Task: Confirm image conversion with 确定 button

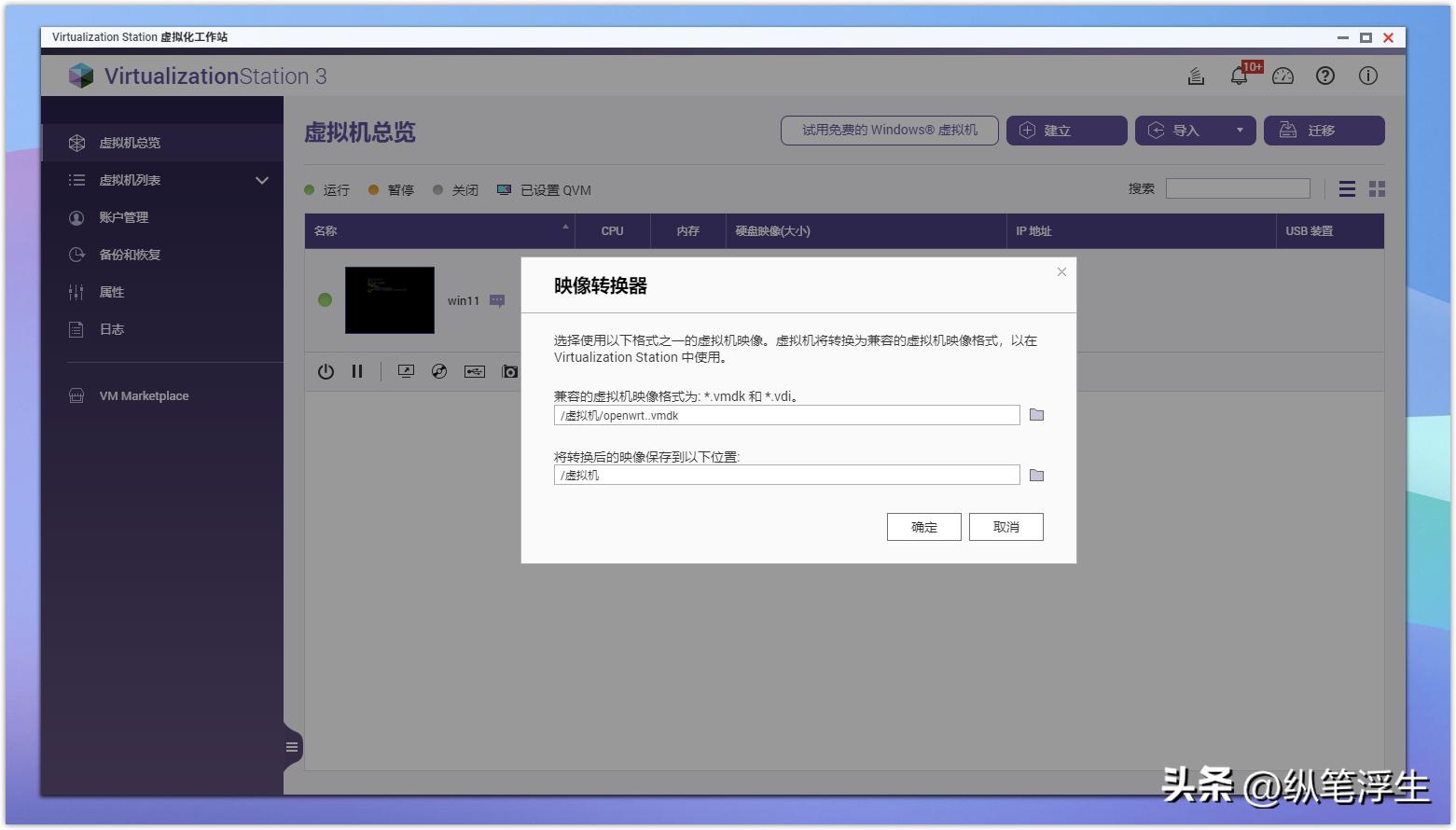Action: (923, 526)
